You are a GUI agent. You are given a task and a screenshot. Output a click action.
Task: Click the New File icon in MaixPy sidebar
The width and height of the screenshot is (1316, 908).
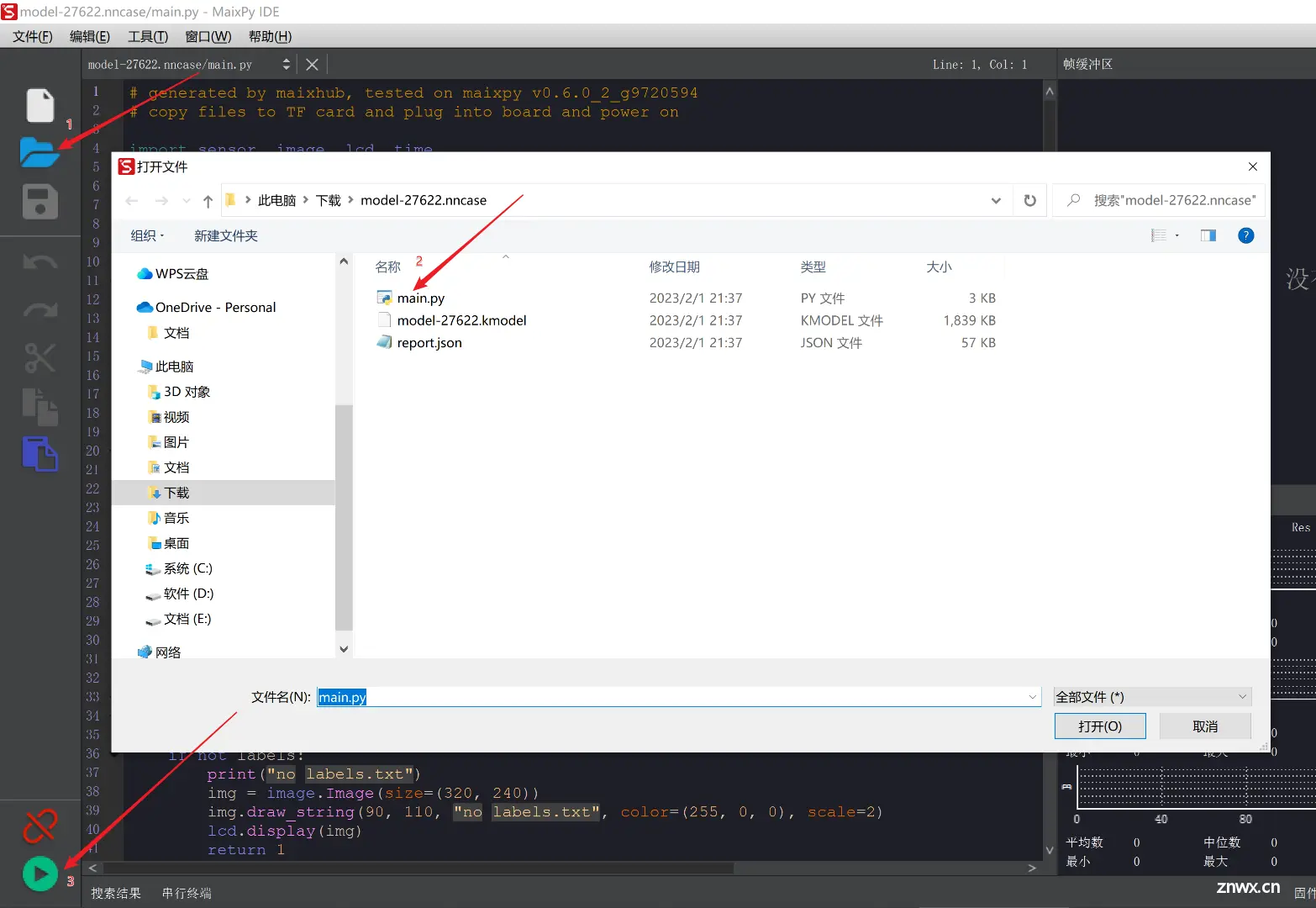point(39,105)
